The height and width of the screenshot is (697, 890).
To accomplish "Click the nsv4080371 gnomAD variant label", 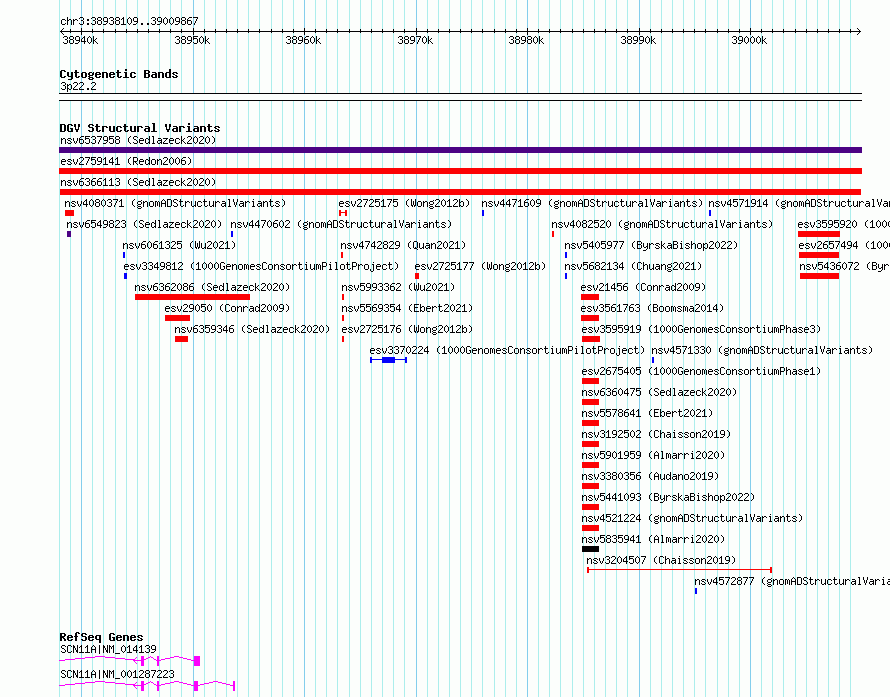I will pyautogui.click(x=175, y=203).
